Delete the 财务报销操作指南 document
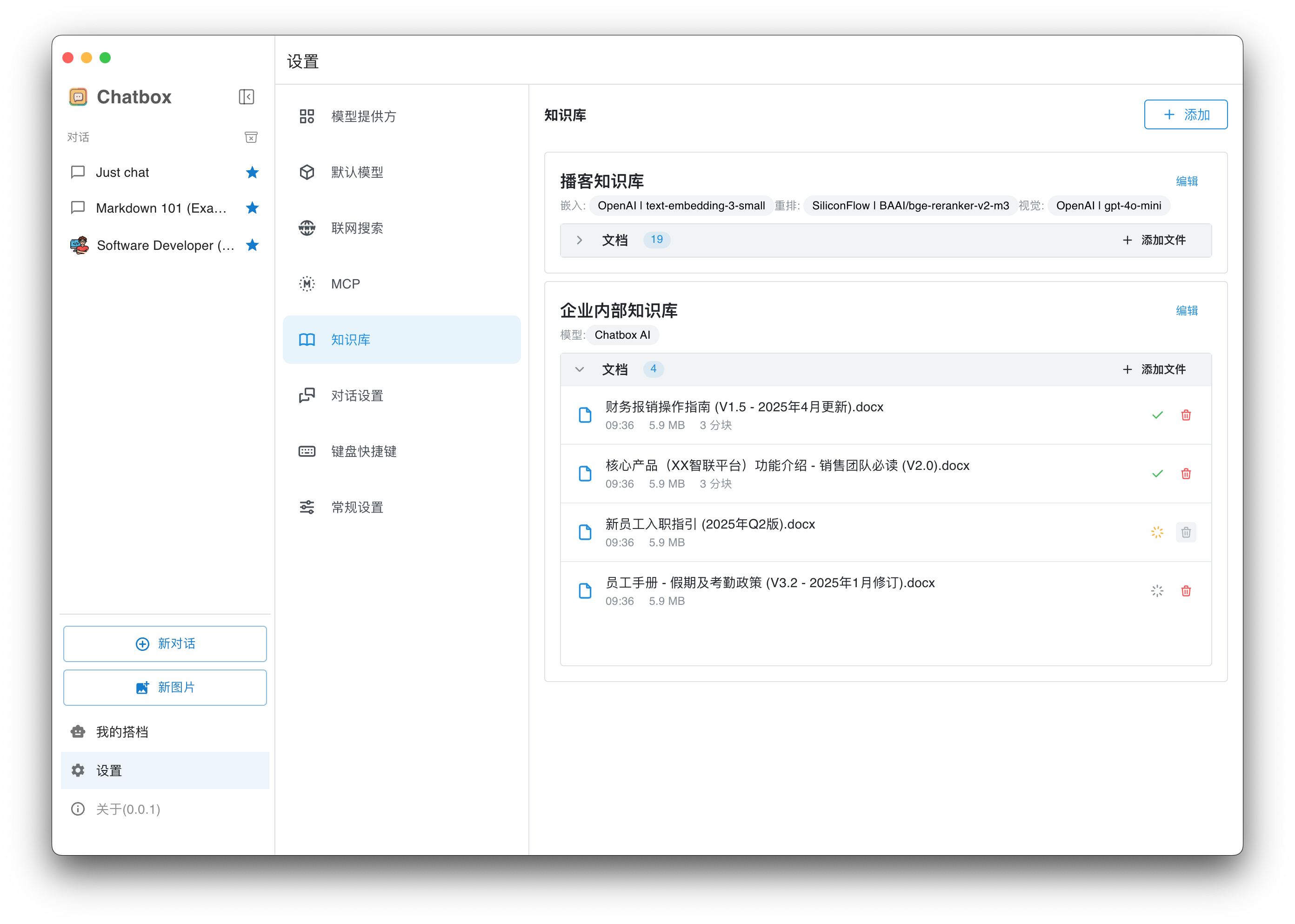 tap(1186, 415)
